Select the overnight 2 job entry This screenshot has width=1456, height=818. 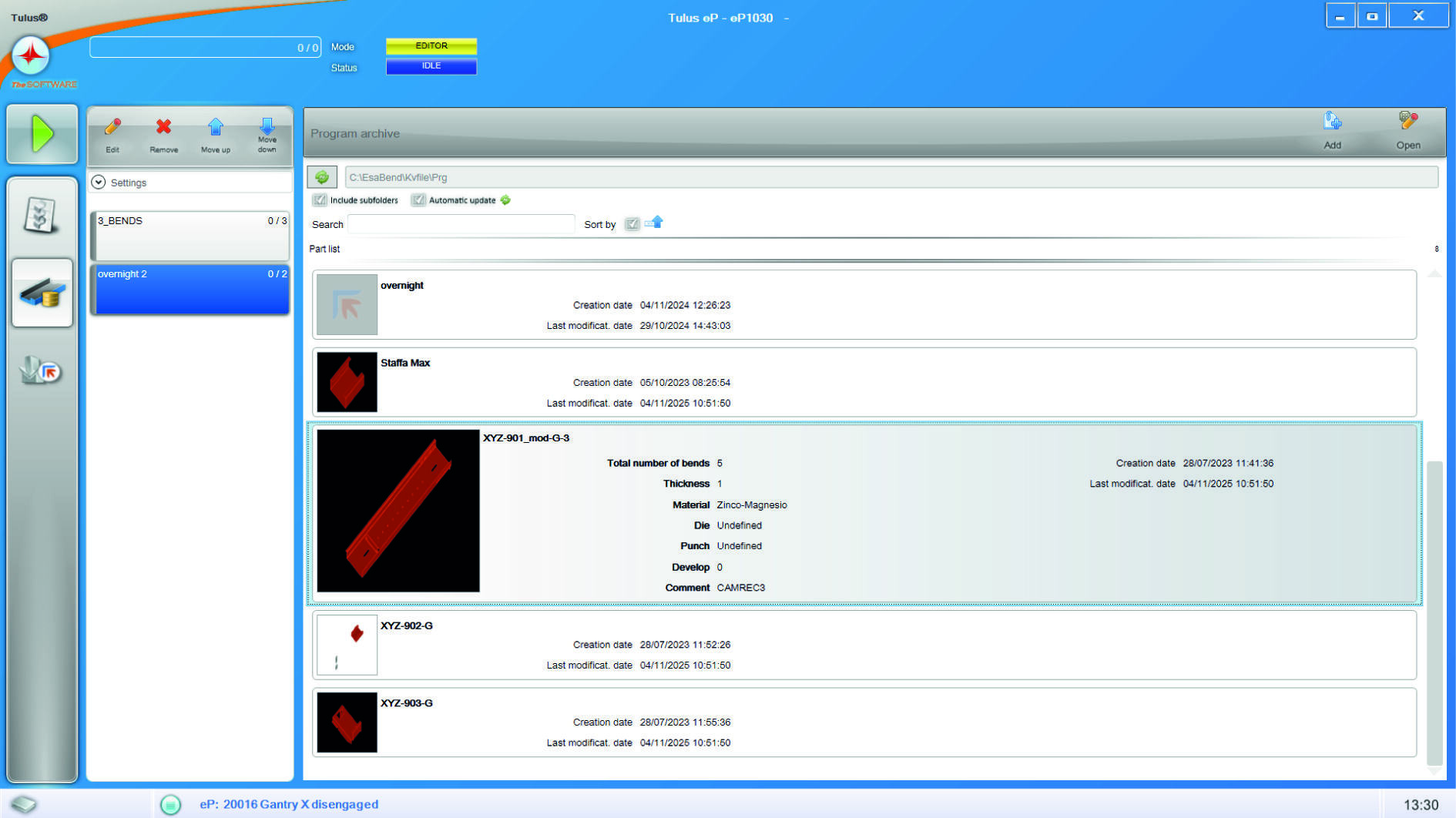(190, 289)
